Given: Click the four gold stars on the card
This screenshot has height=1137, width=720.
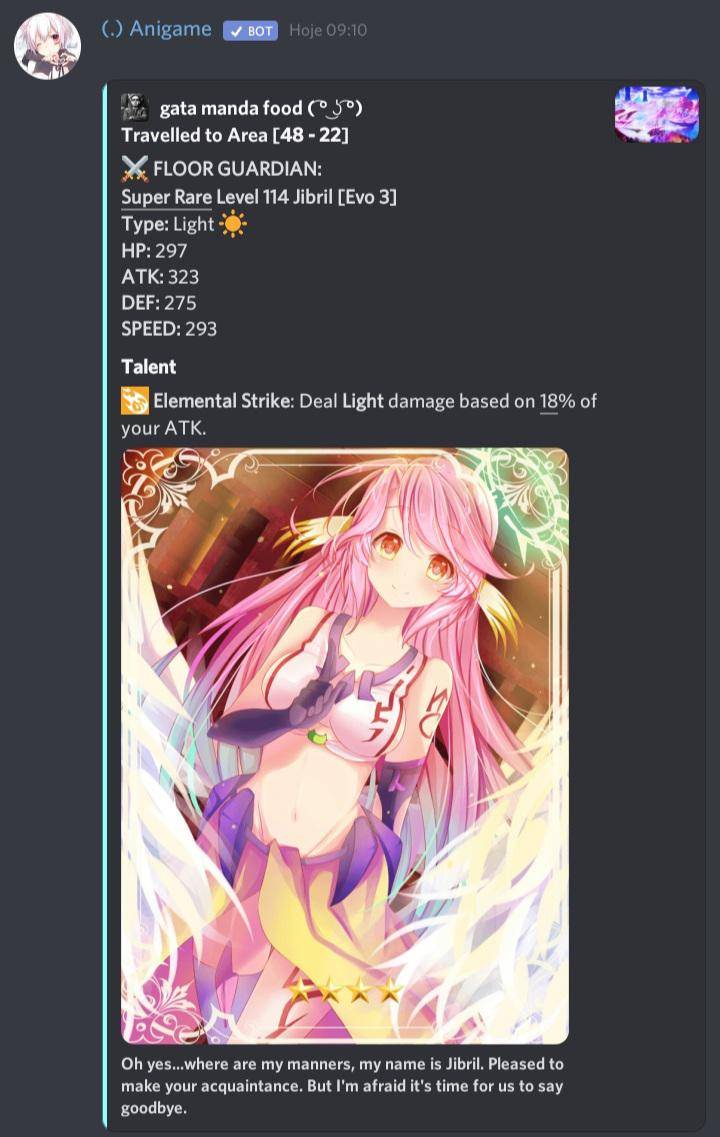Looking at the screenshot, I should click(345, 990).
